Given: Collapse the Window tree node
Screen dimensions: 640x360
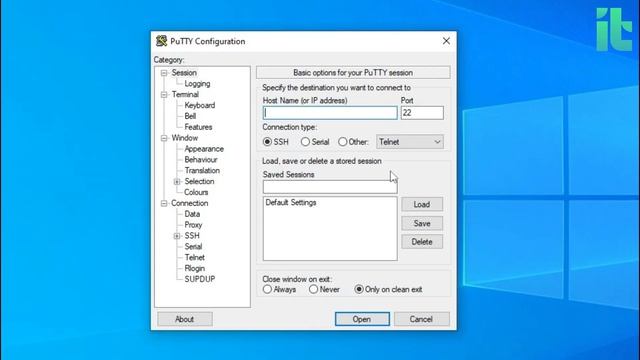Looking at the screenshot, I should click(x=164, y=138).
